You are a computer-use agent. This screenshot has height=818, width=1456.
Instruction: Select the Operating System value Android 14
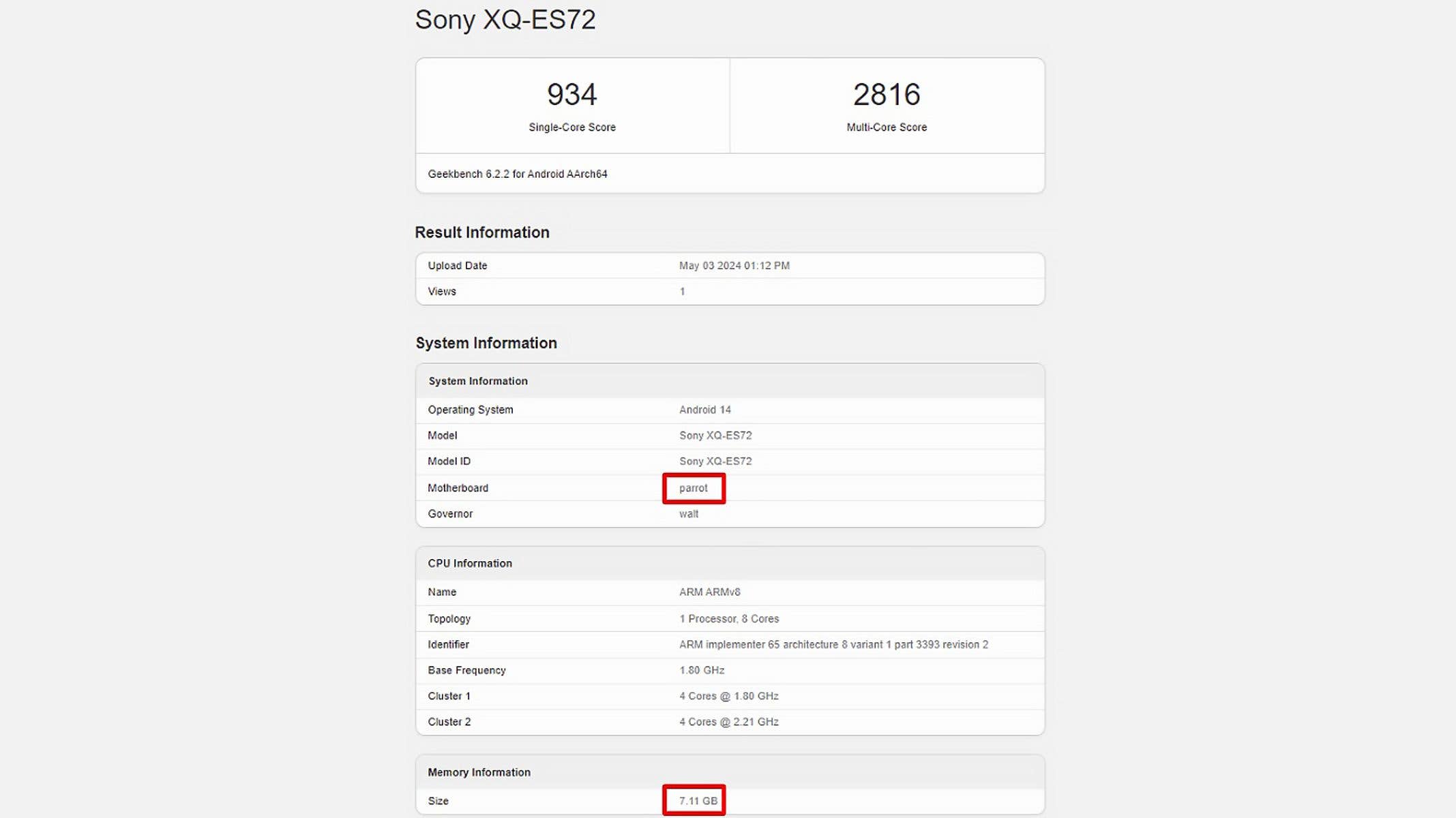tap(705, 410)
